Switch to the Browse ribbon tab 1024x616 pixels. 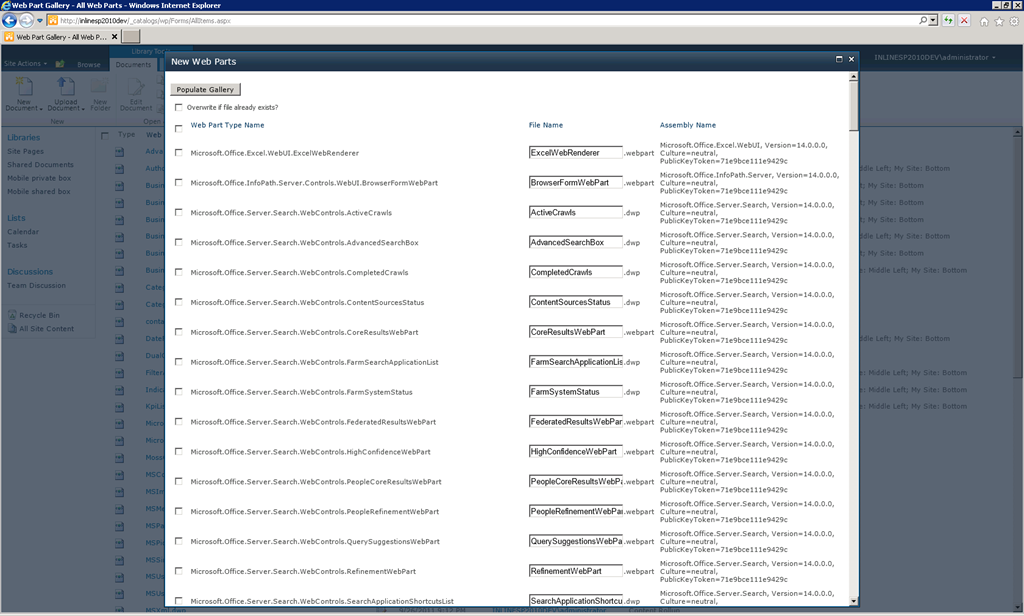(89, 65)
